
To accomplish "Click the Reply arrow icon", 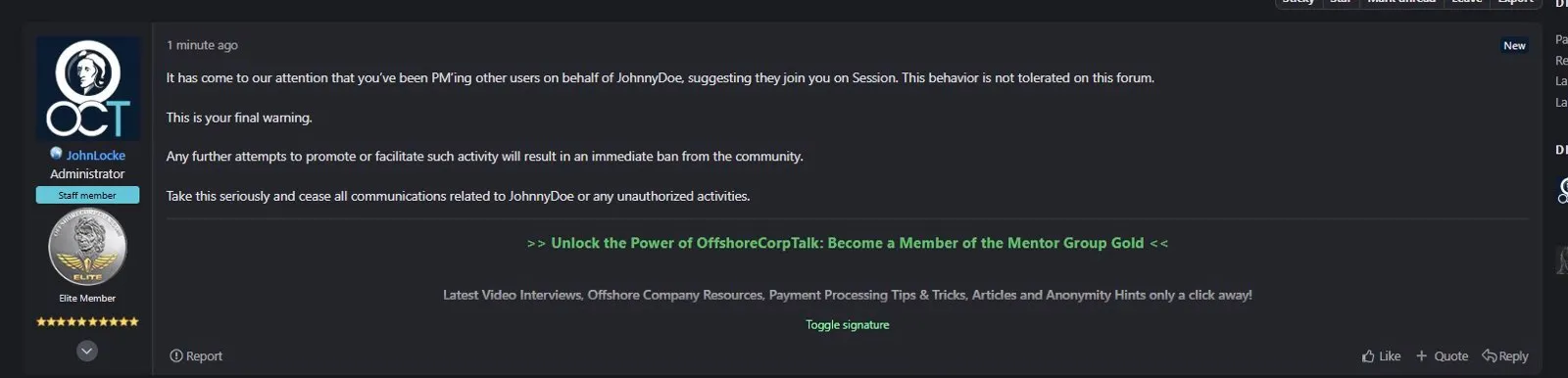I will [x=1489, y=355].
